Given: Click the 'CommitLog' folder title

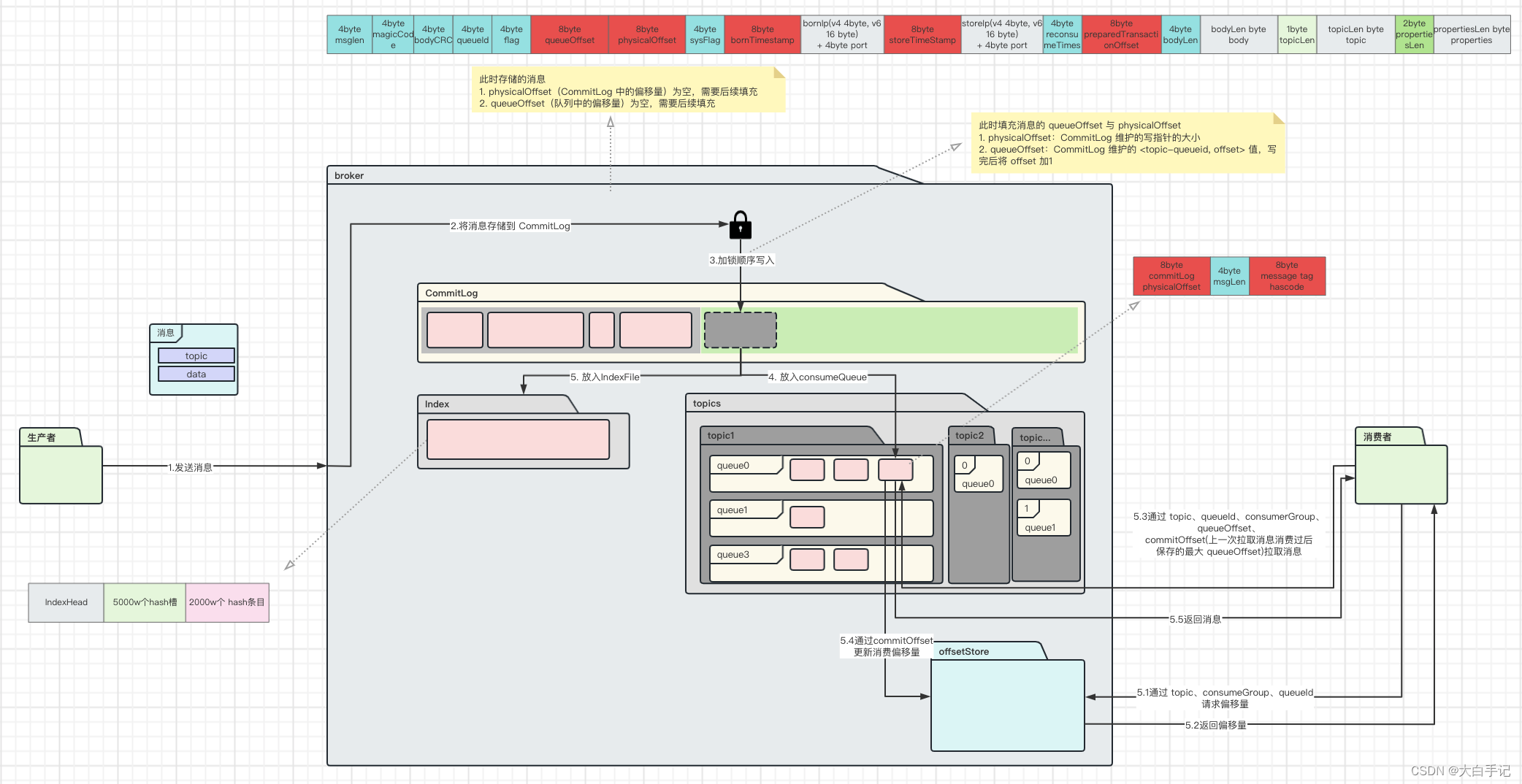Looking at the screenshot, I should pos(451,293).
